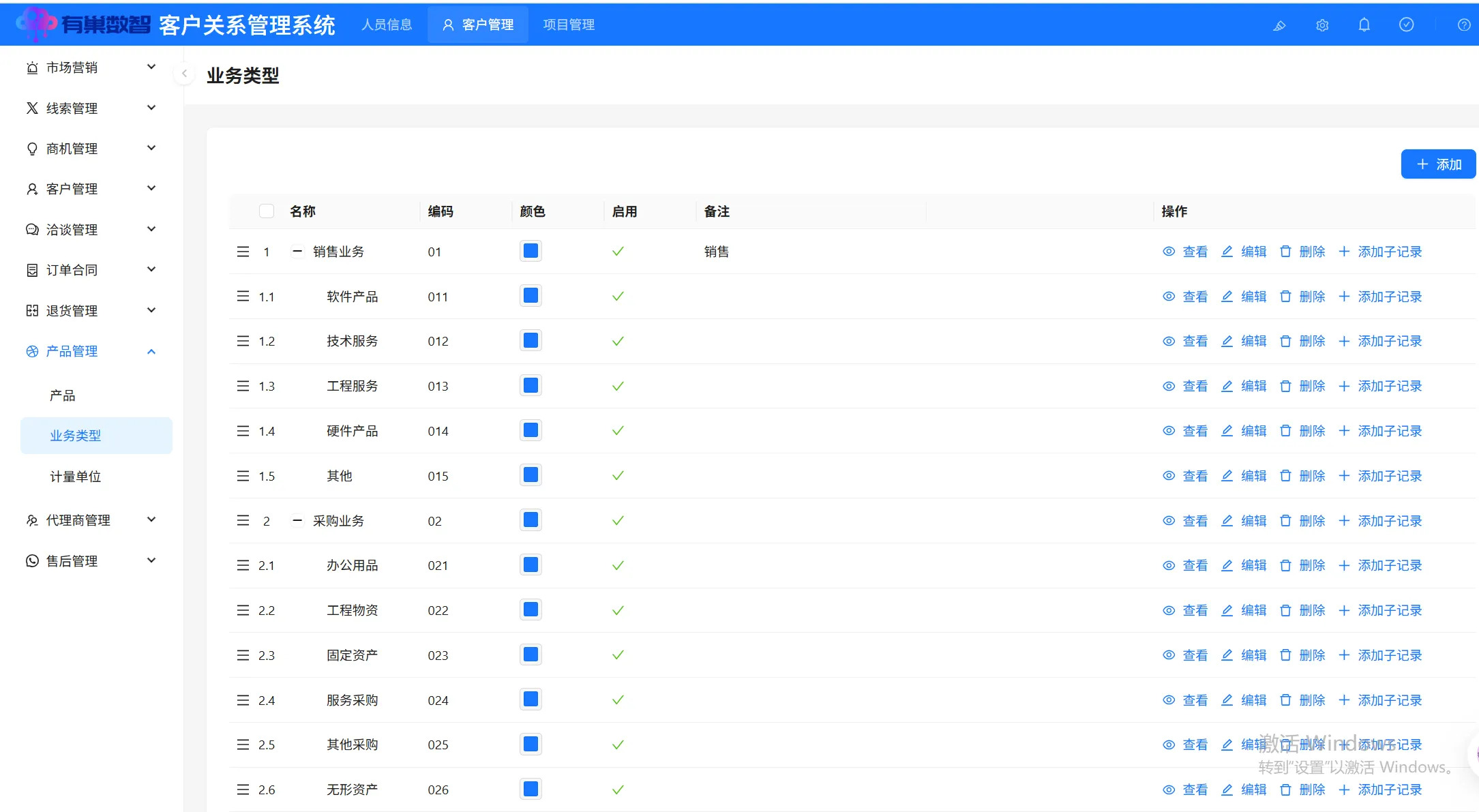
Task: Click the 启用 checkmark for 硬件产品
Action: 618,431
